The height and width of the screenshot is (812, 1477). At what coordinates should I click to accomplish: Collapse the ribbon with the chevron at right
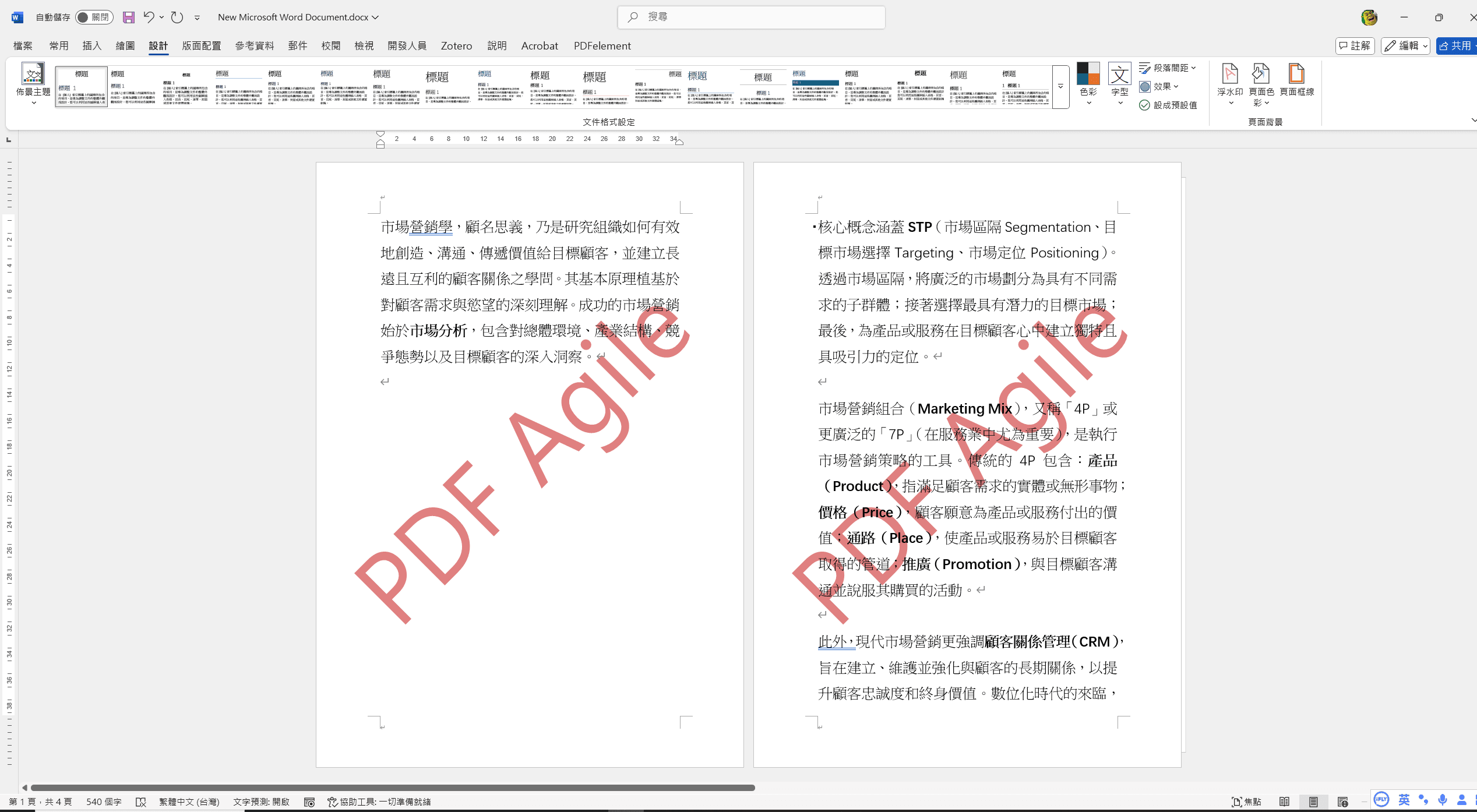1473,120
